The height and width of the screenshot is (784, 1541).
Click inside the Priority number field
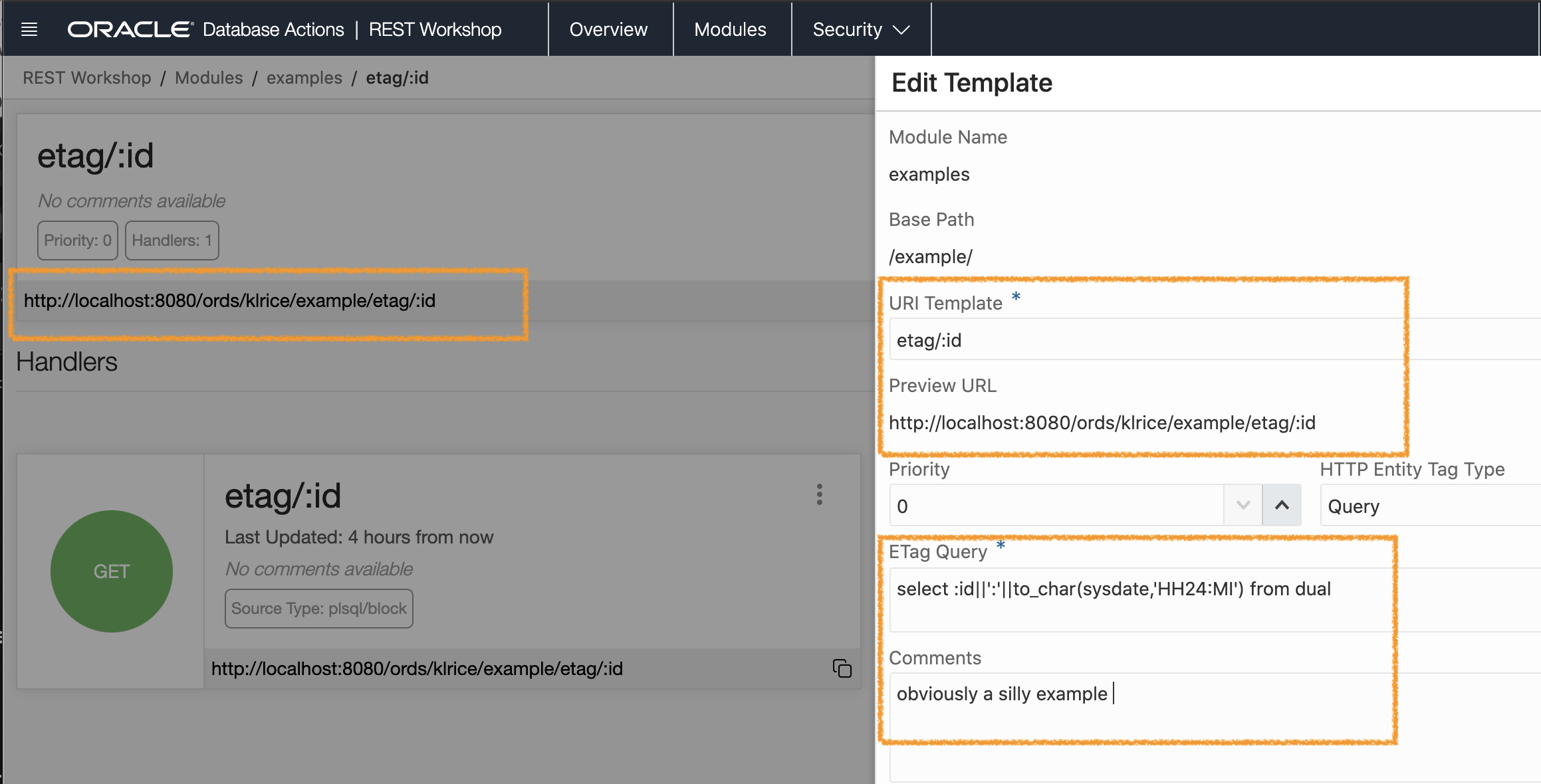point(1057,506)
